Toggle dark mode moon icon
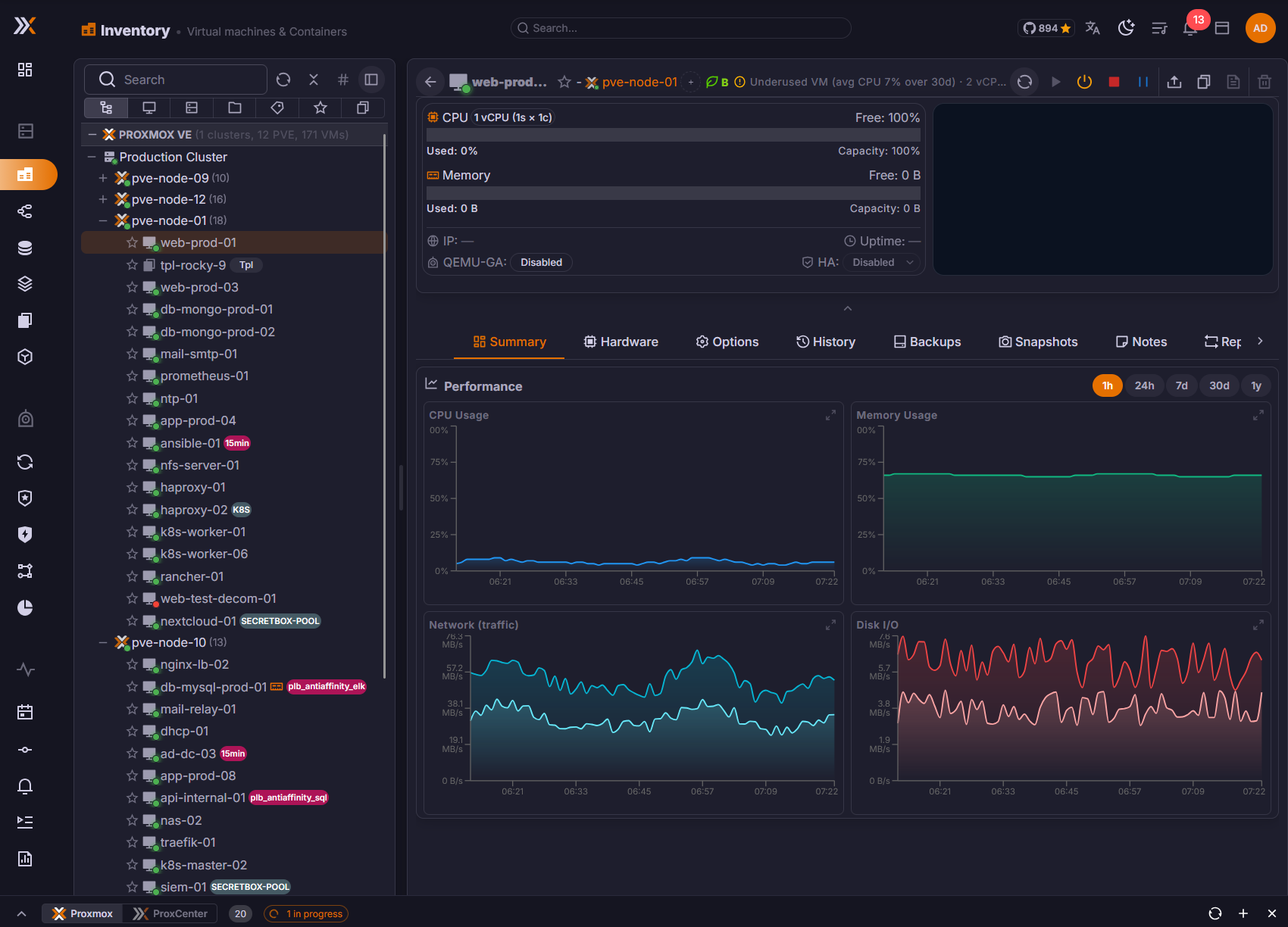Viewport: 1288px width, 927px height. [1127, 28]
